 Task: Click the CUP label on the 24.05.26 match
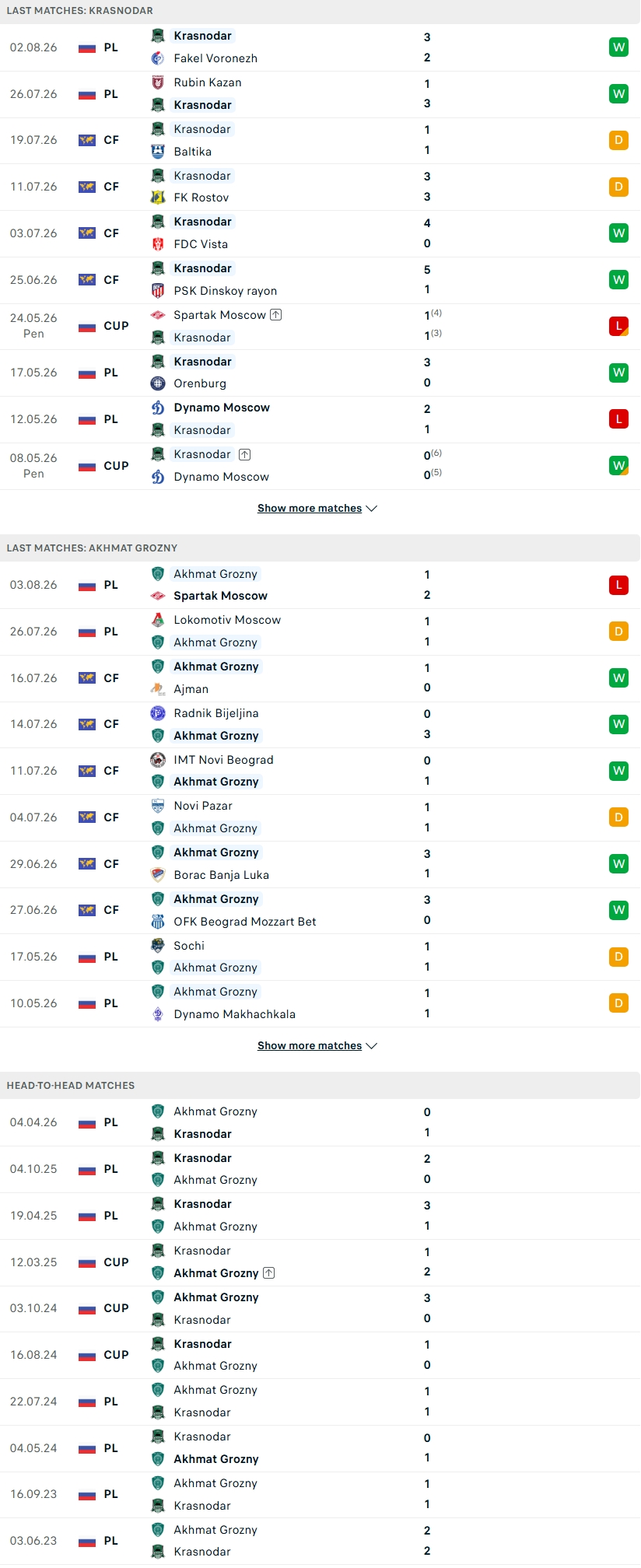(116, 326)
